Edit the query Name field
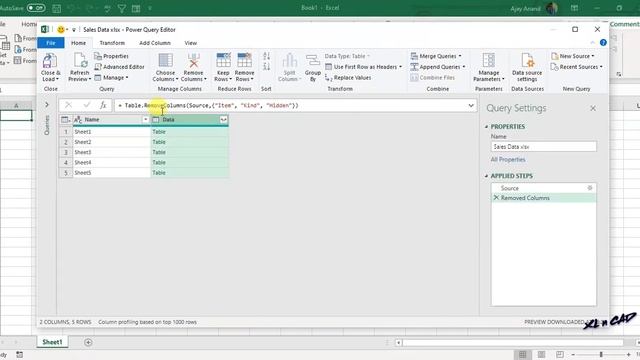 (x=543, y=147)
